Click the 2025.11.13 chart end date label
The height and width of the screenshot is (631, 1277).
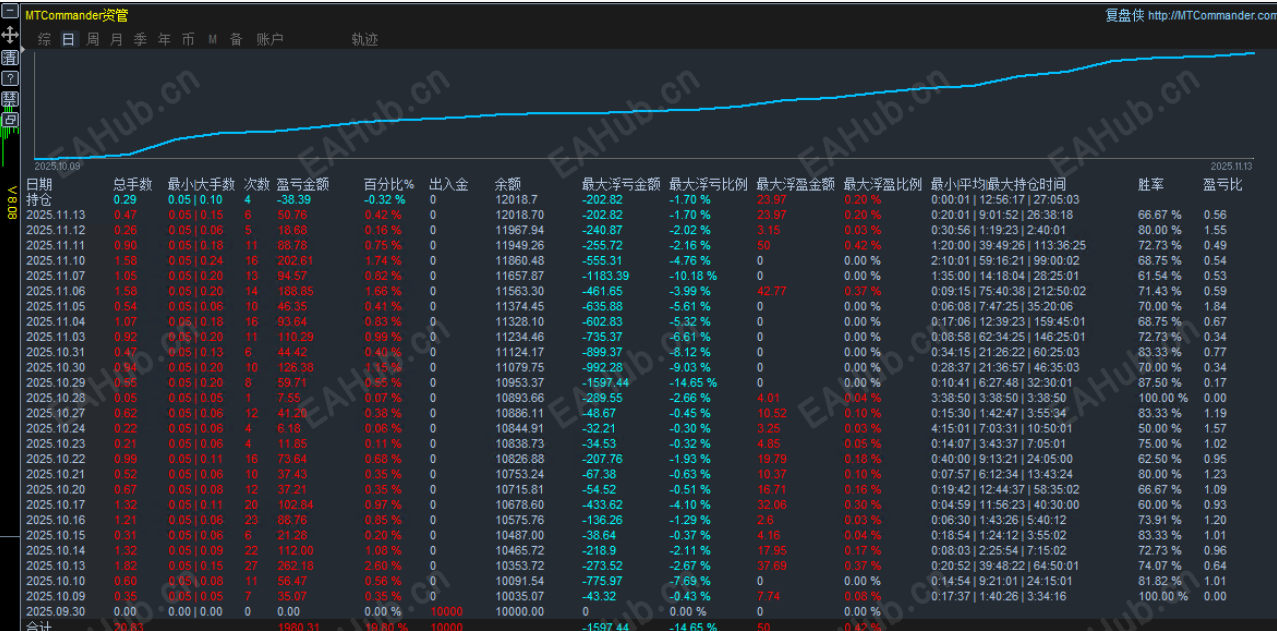[1231, 166]
